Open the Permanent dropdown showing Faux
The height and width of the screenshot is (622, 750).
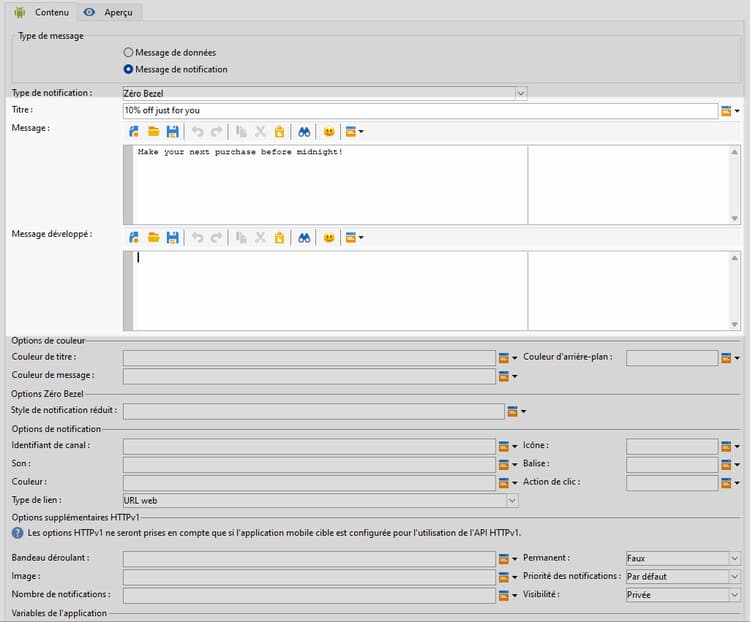click(x=683, y=558)
